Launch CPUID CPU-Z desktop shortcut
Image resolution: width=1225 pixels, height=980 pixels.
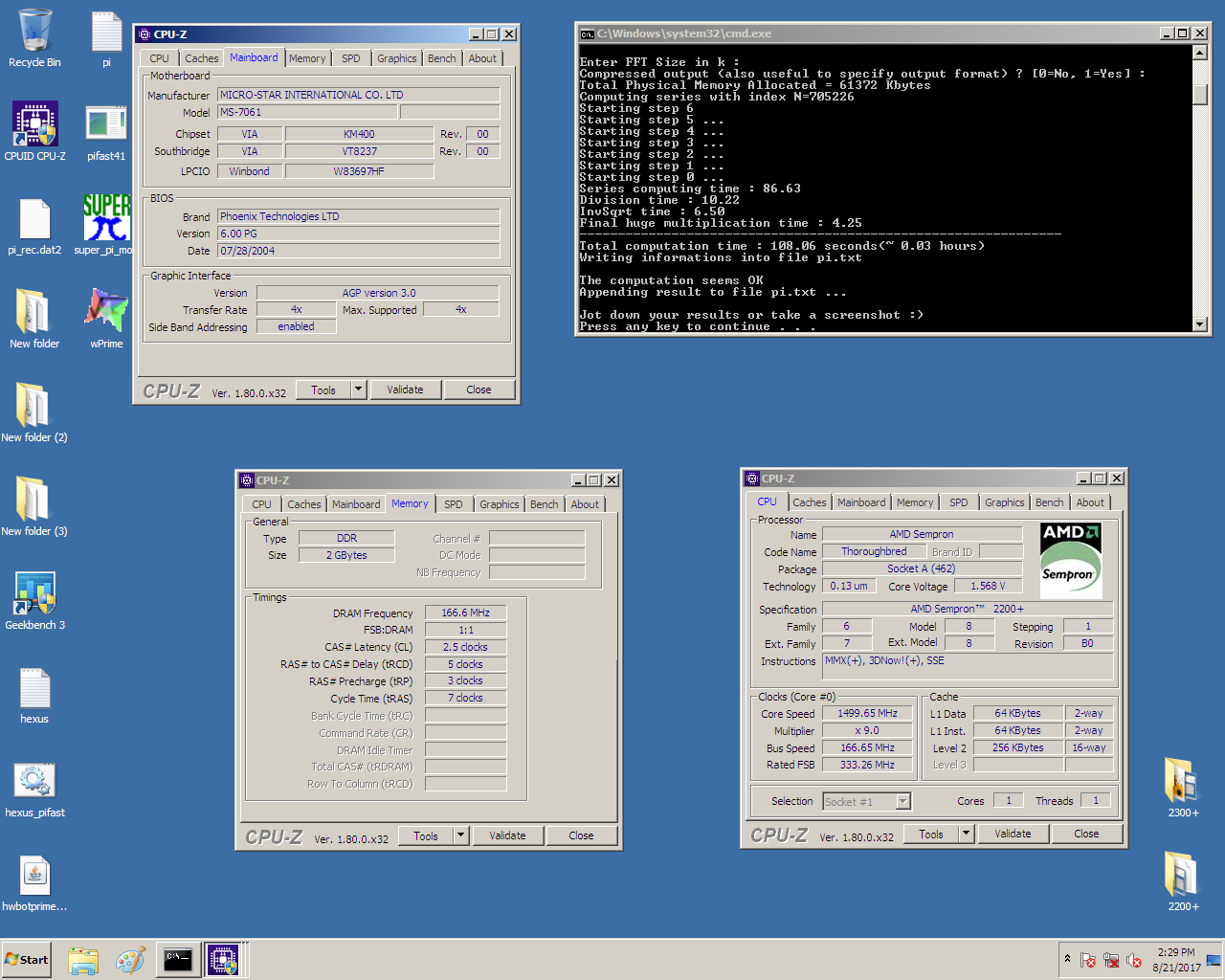(x=34, y=132)
